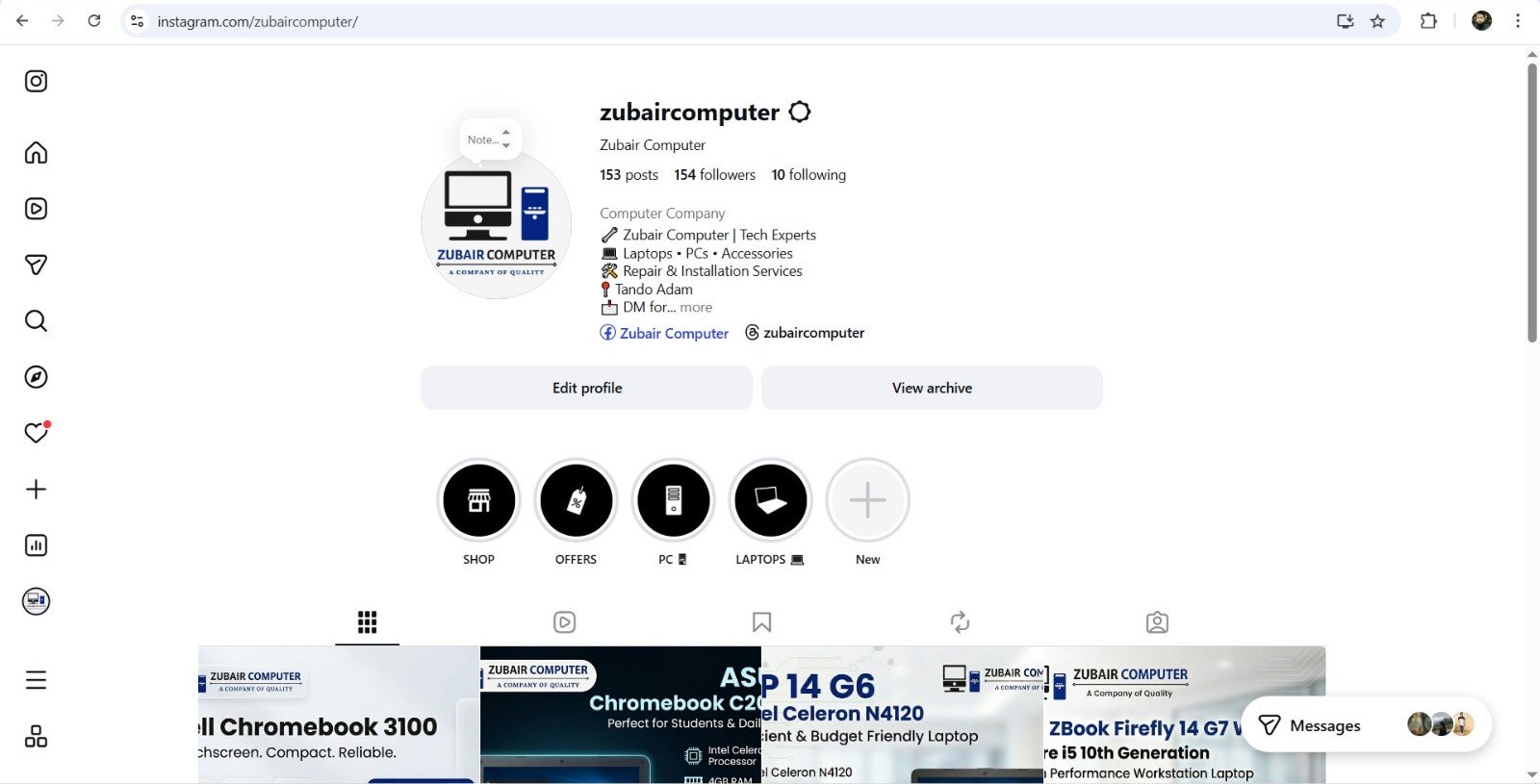Open Instagram logo in the sidebar

(x=36, y=81)
